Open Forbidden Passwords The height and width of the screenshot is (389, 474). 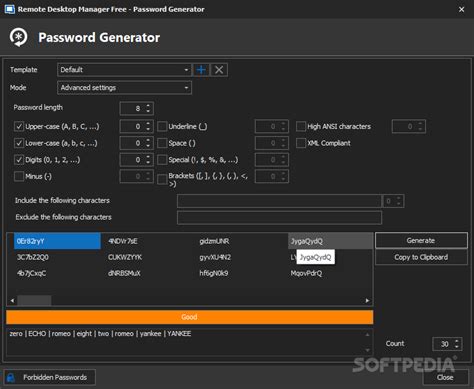point(49,378)
